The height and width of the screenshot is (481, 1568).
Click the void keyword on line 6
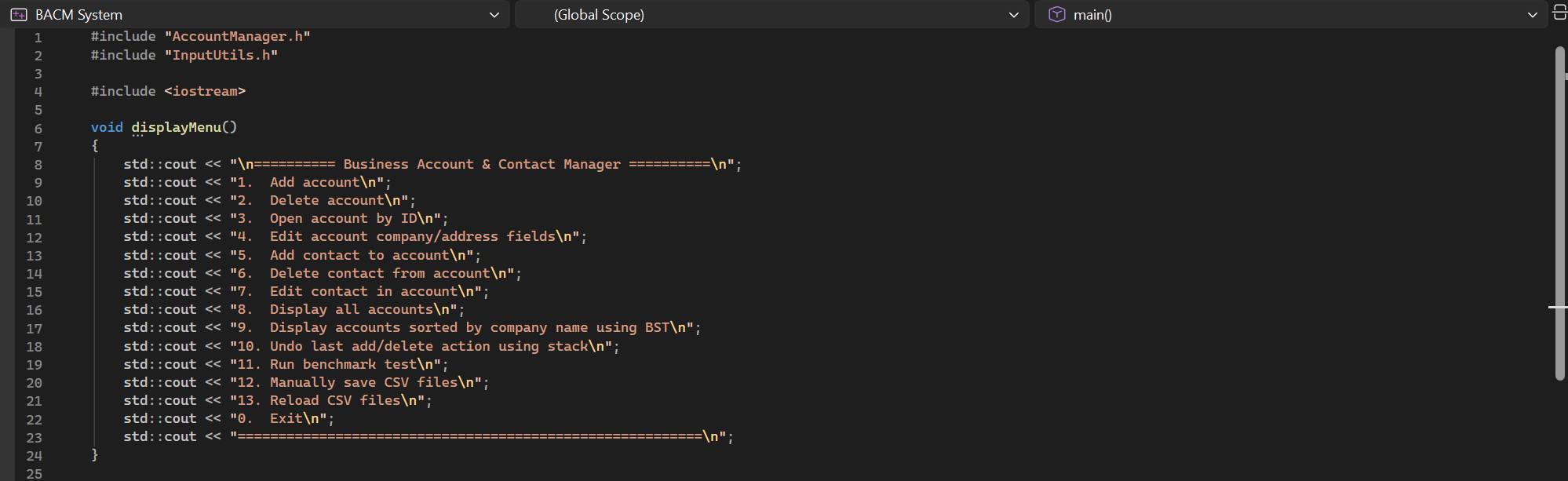pyautogui.click(x=107, y=127)
